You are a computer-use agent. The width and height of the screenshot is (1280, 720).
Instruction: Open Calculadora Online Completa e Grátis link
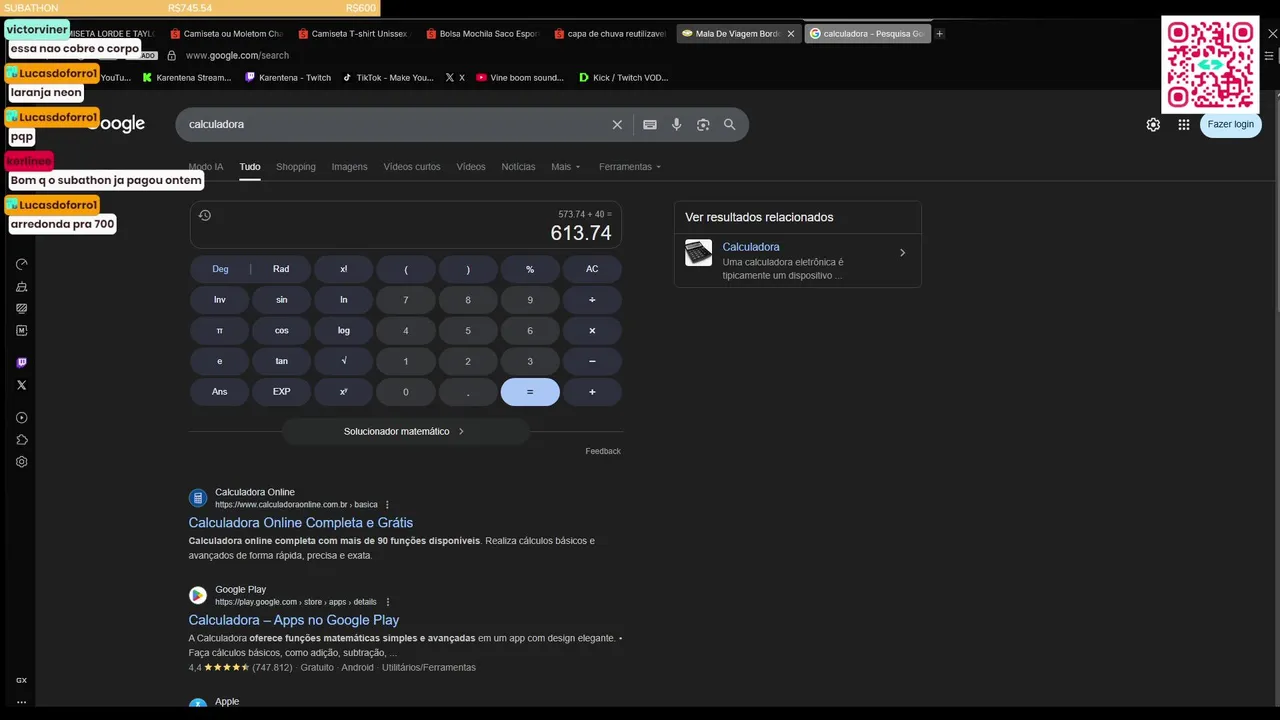click(301, 523)
